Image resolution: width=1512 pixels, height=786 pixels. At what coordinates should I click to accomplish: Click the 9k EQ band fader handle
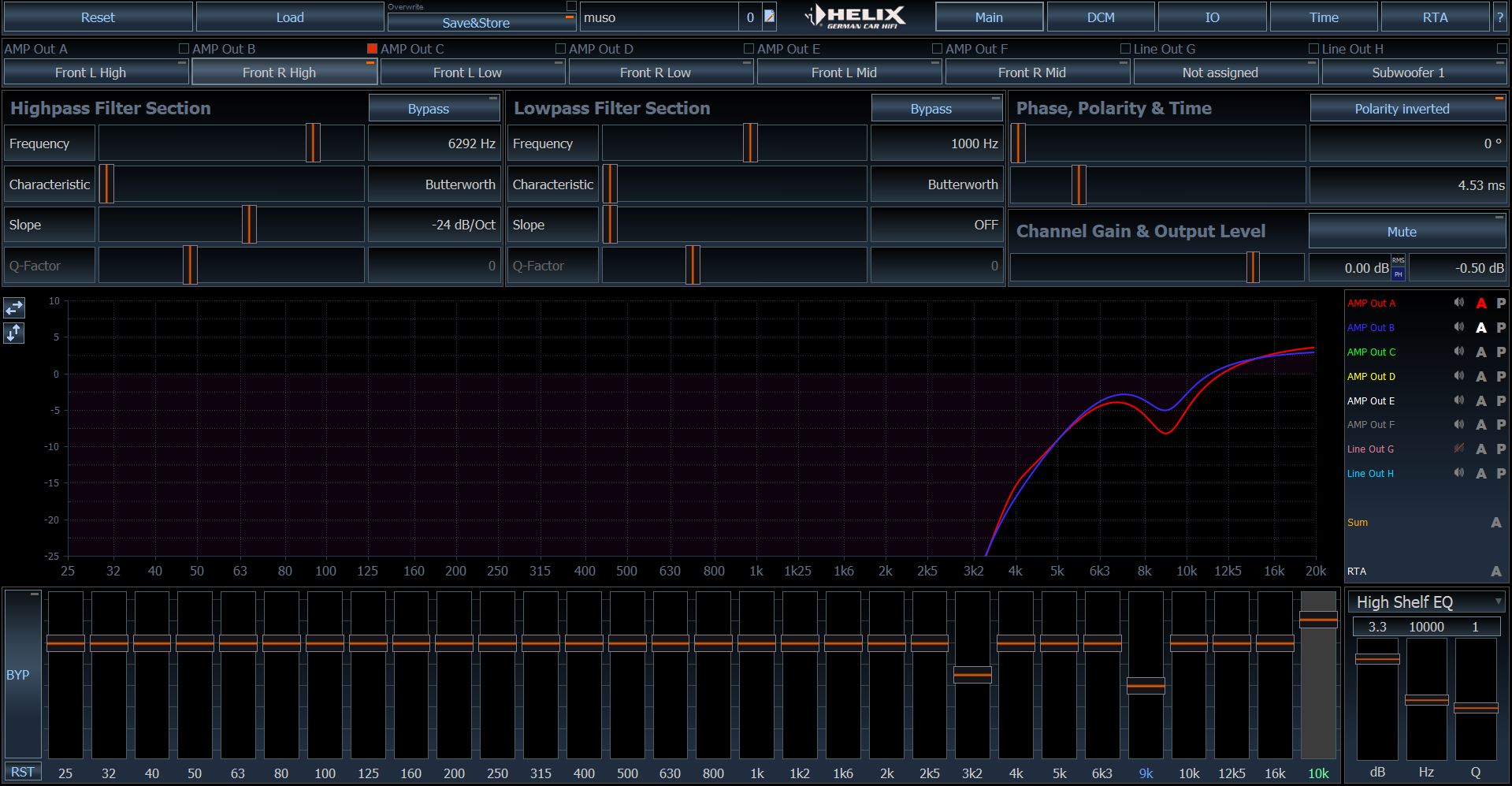tap(1146, 686)
